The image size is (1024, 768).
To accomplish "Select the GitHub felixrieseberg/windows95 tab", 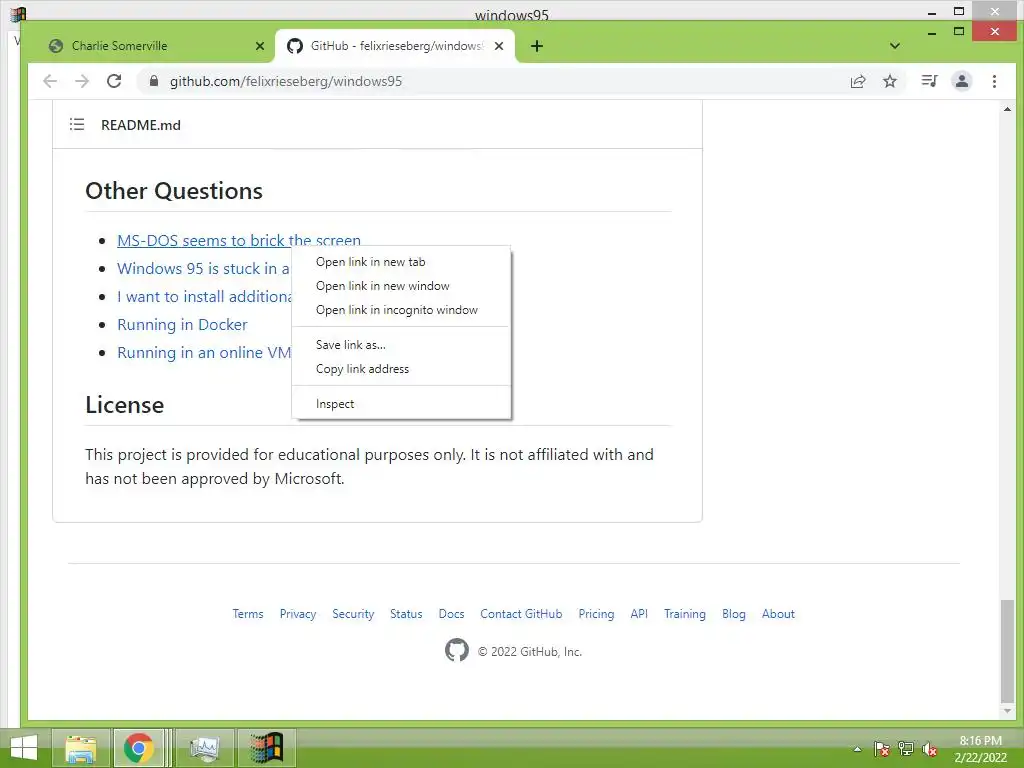I will point(396,46).
